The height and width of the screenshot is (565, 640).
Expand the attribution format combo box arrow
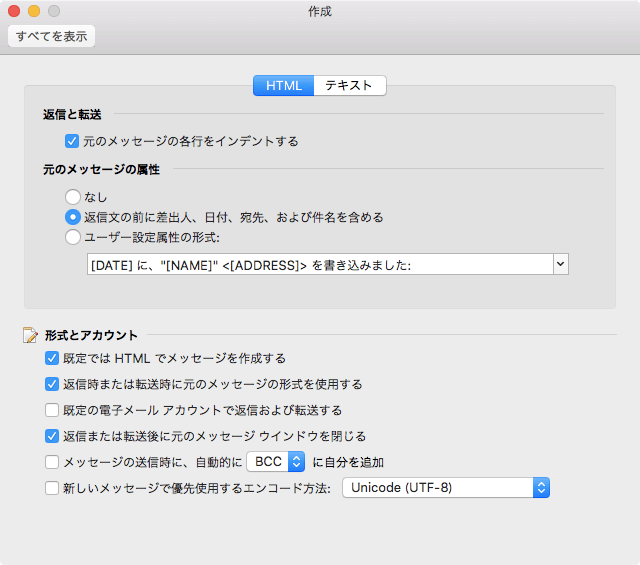click(x=561, y=264)
